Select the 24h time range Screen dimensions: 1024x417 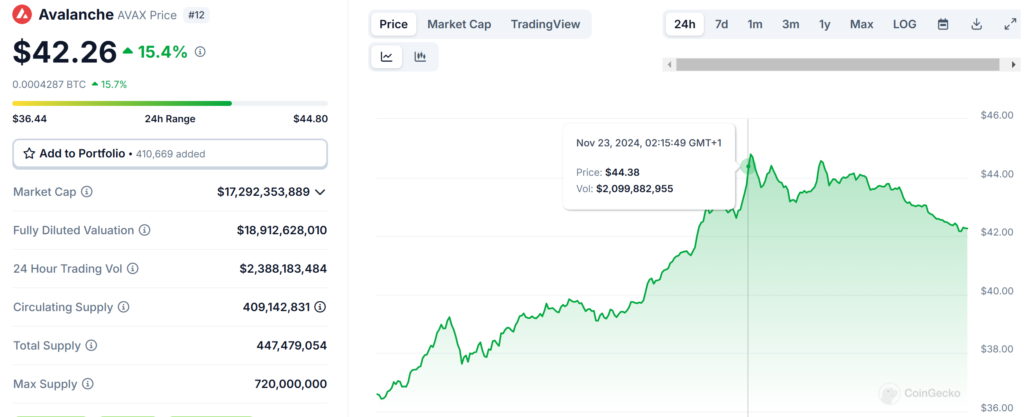tap(685, 24)
